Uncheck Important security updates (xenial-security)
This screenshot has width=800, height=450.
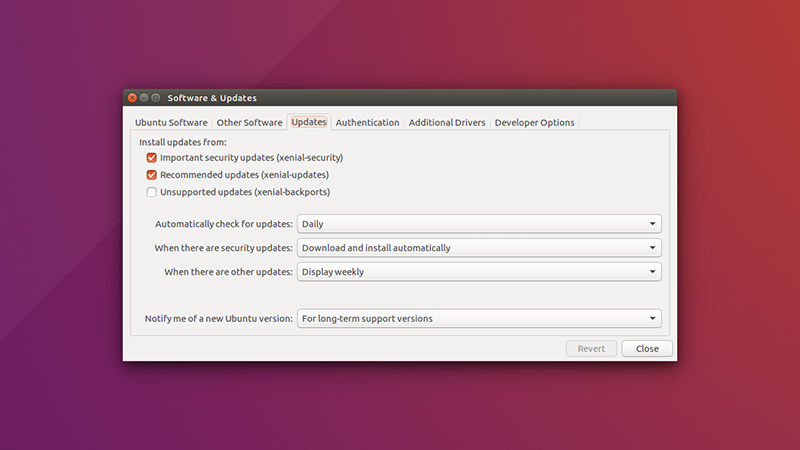[152, 158]
